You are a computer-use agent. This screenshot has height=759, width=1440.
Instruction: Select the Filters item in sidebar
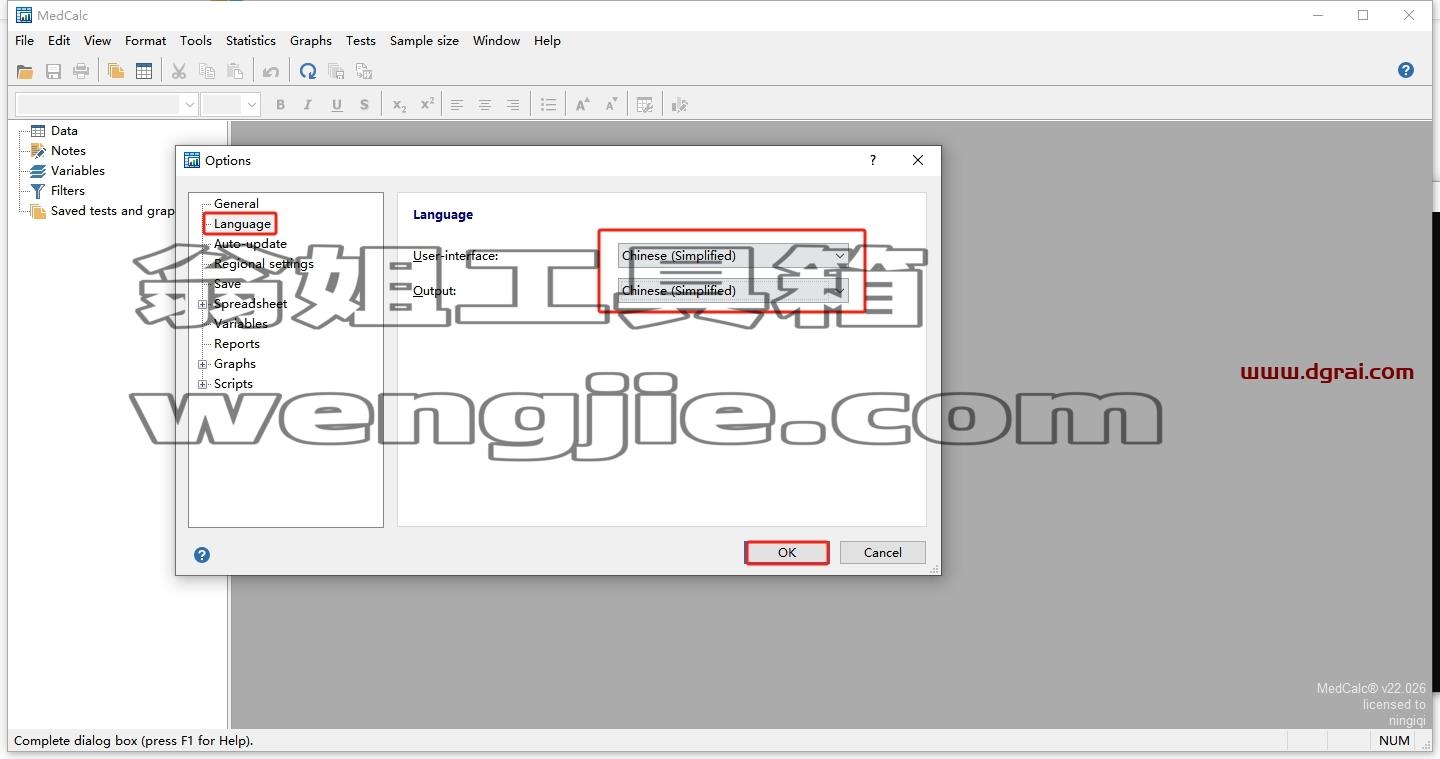[x=68, y=191]
